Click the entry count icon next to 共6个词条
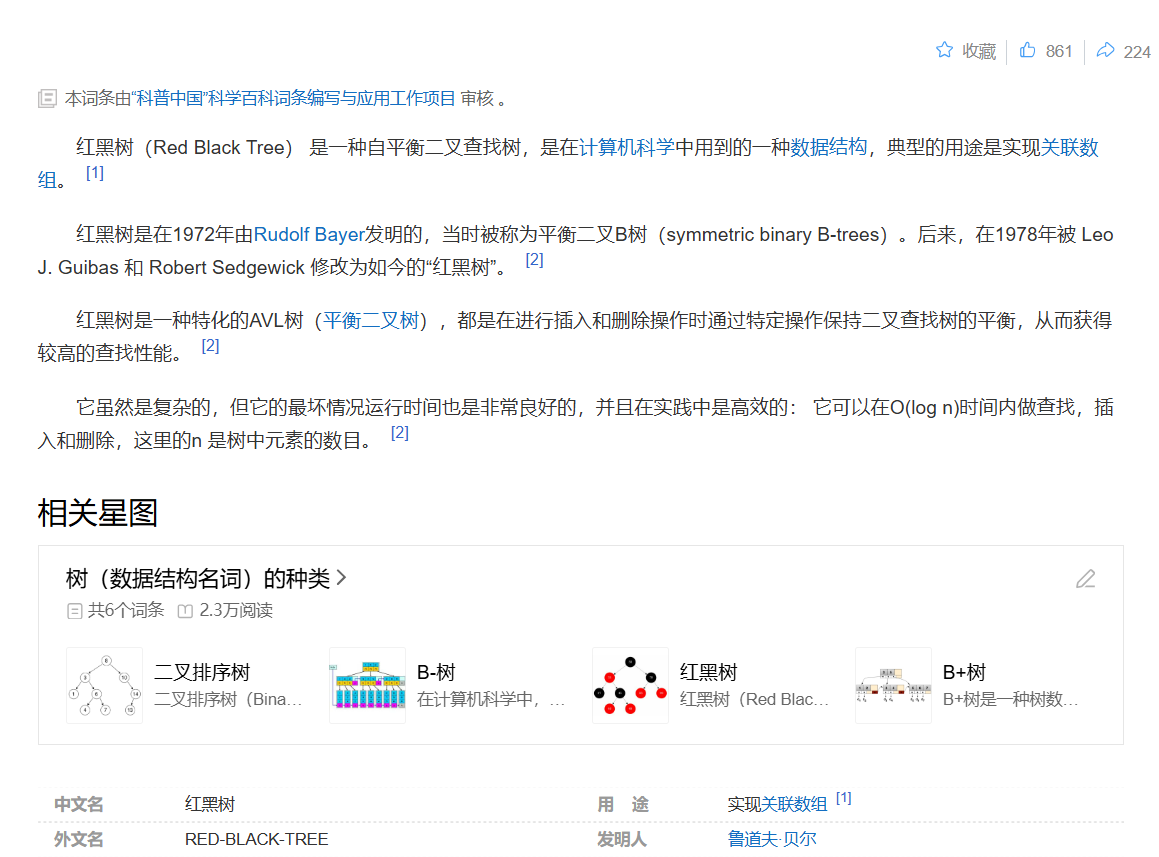The image size is (1159, 857). tap(75, 611)
